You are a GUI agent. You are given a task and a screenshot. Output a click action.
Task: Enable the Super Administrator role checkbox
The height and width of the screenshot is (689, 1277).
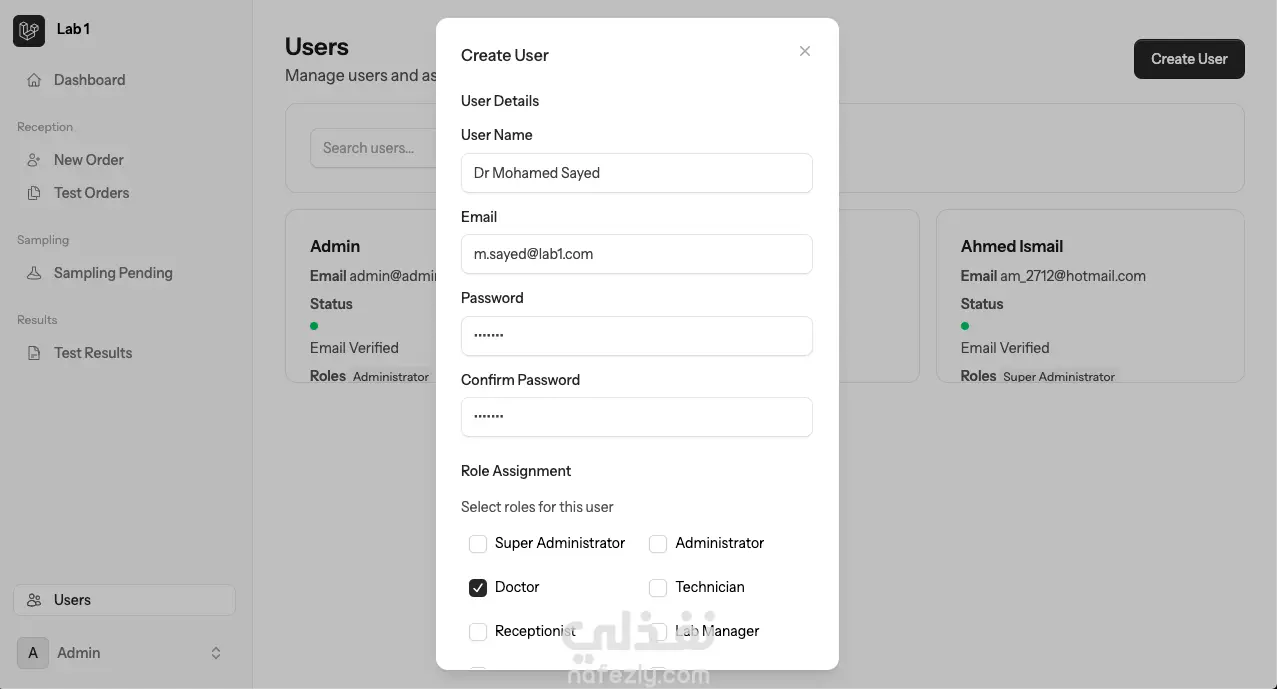(x=478, y=544)
